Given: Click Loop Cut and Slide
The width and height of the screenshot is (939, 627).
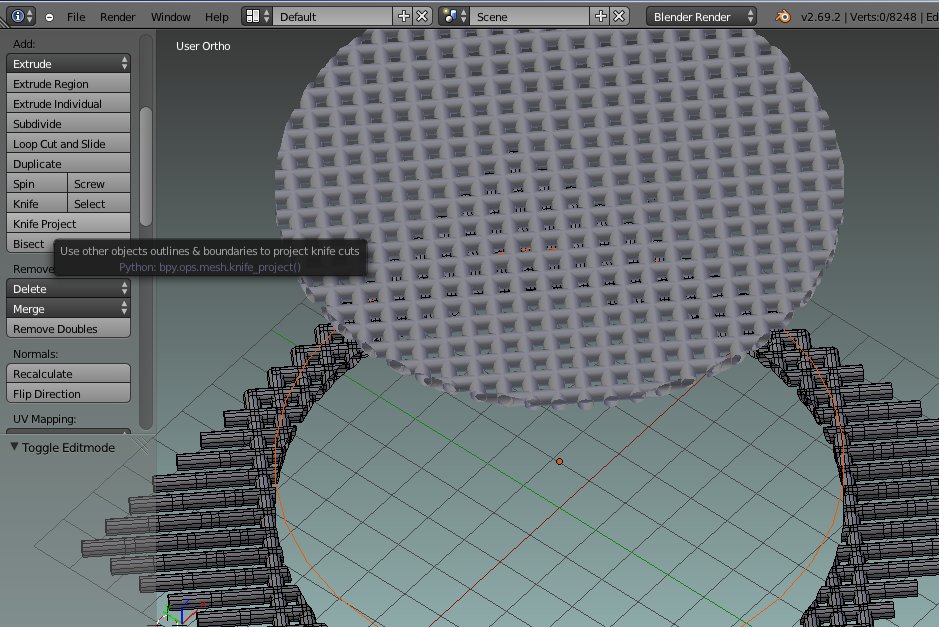Looking at the screenshot, I should tap(68, 144).
